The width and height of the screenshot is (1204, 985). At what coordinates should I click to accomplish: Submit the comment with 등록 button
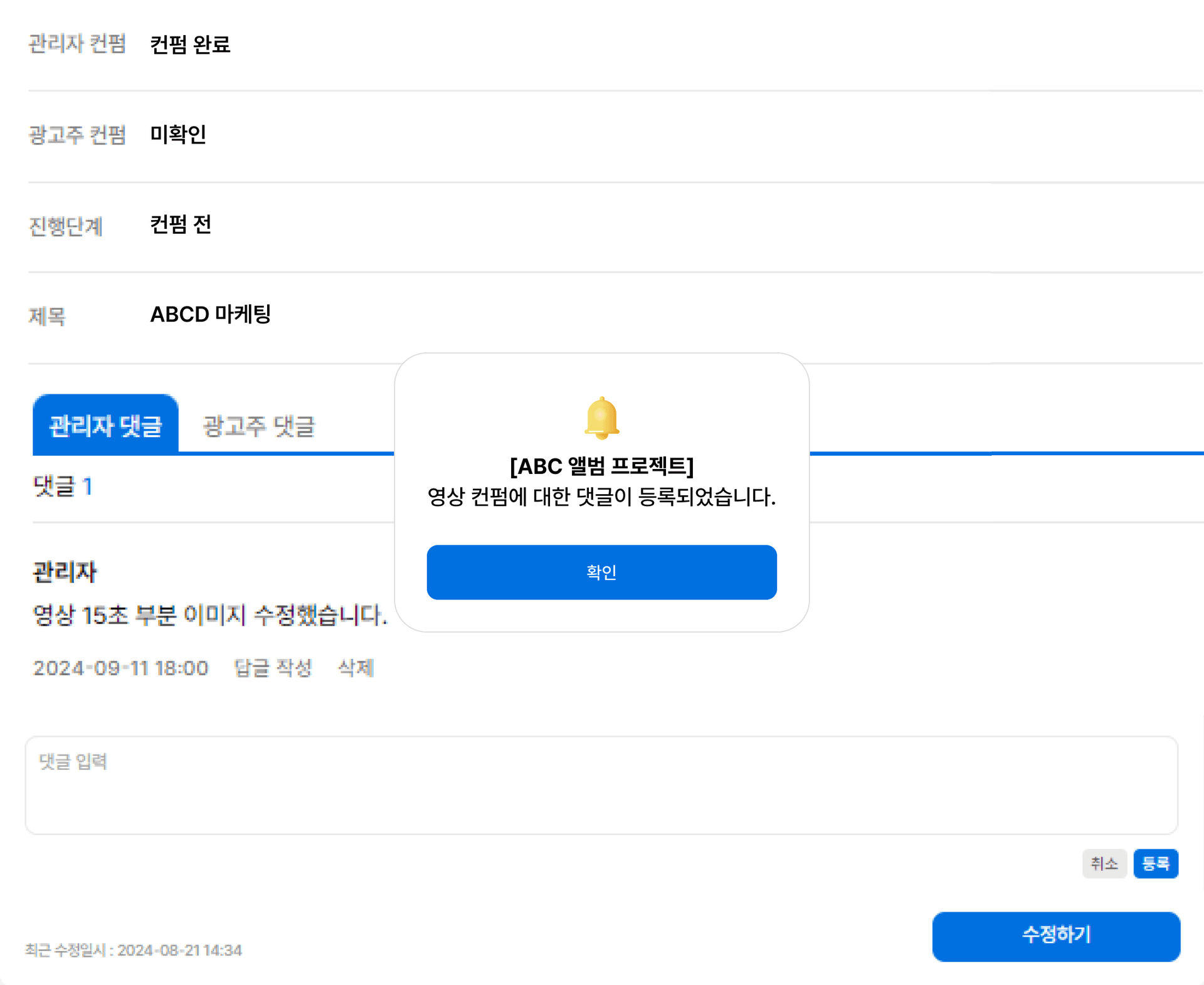tap(1155, 863)
